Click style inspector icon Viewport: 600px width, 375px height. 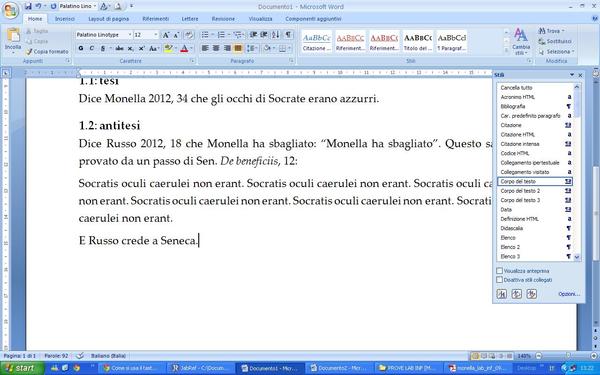(x=517, y=294)
